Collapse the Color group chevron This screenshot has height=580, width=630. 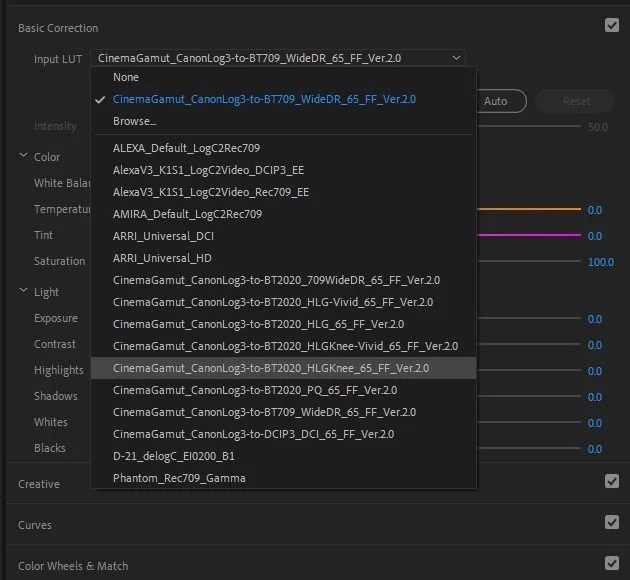coord(24,155)
